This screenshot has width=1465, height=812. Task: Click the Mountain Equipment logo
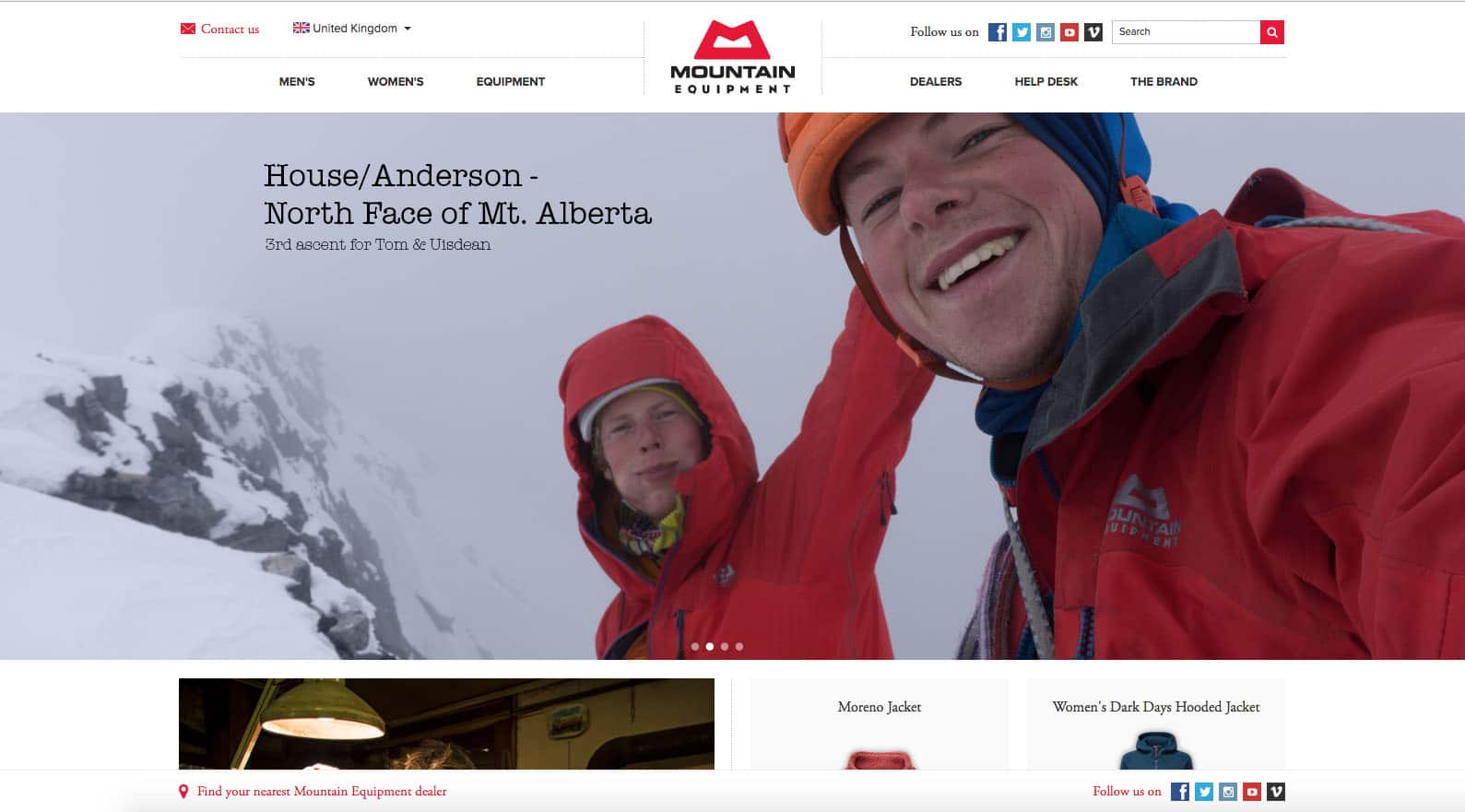[733, 57]
